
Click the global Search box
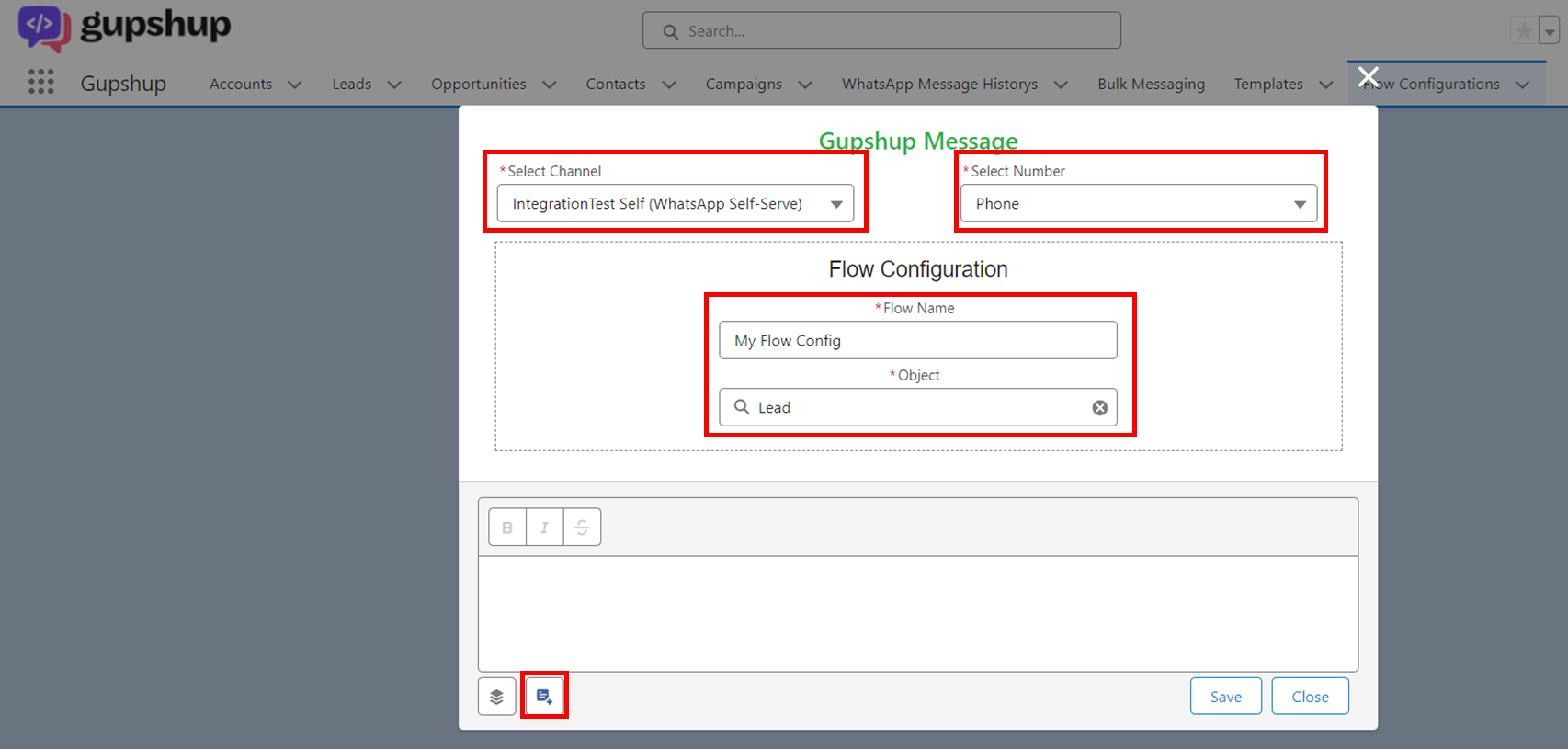(881, 30)
